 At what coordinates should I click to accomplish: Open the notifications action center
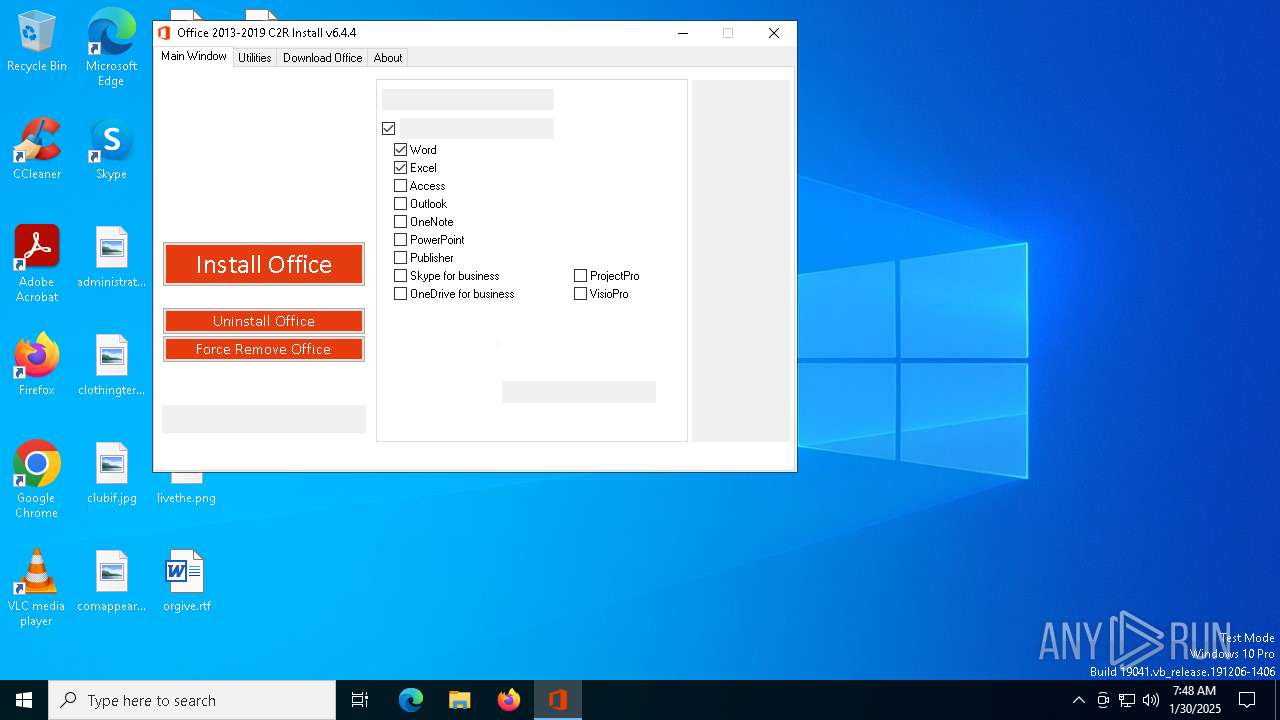click(1247, 700)
